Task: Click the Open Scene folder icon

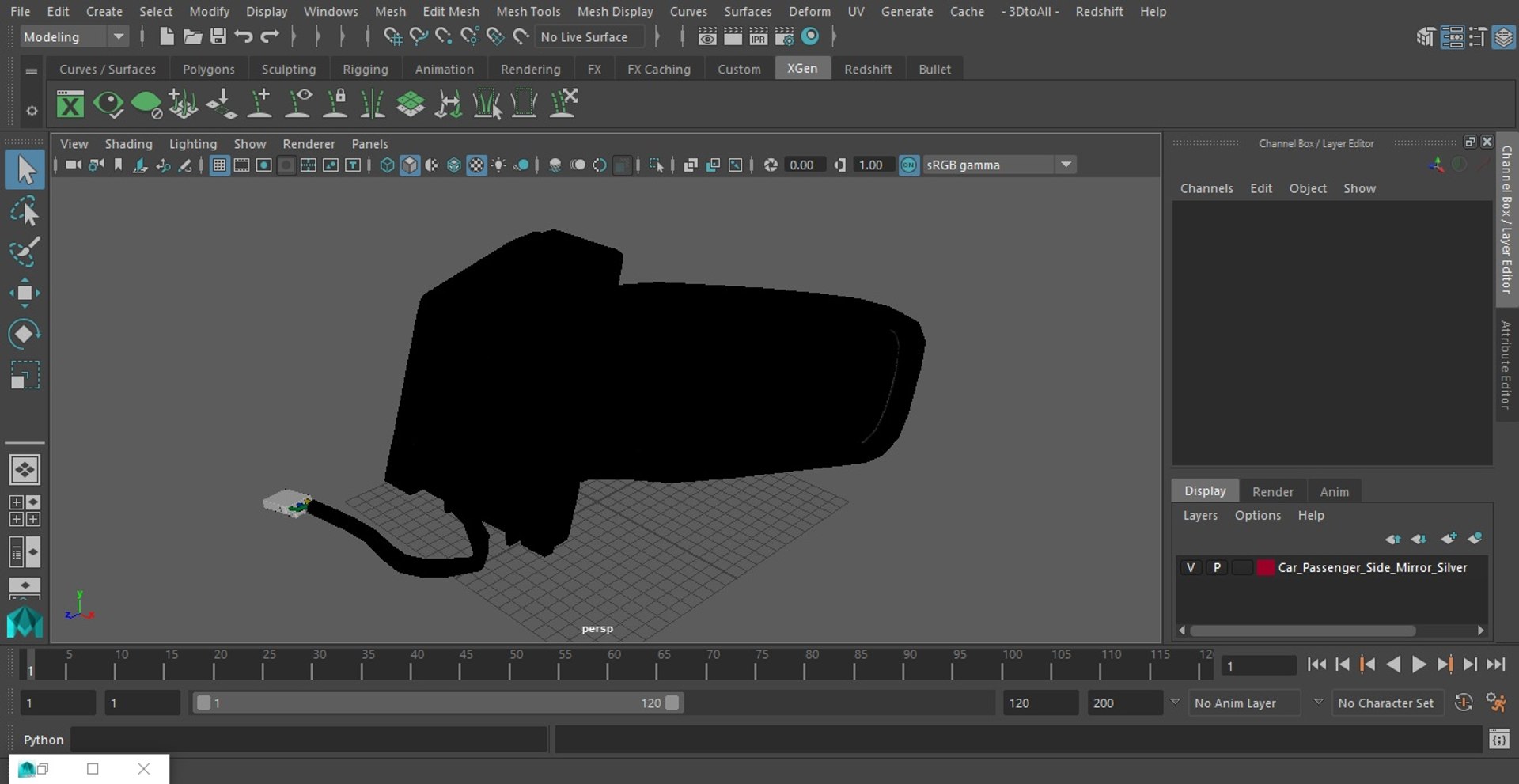Action: pyautogui.click(x=192, y=36)
